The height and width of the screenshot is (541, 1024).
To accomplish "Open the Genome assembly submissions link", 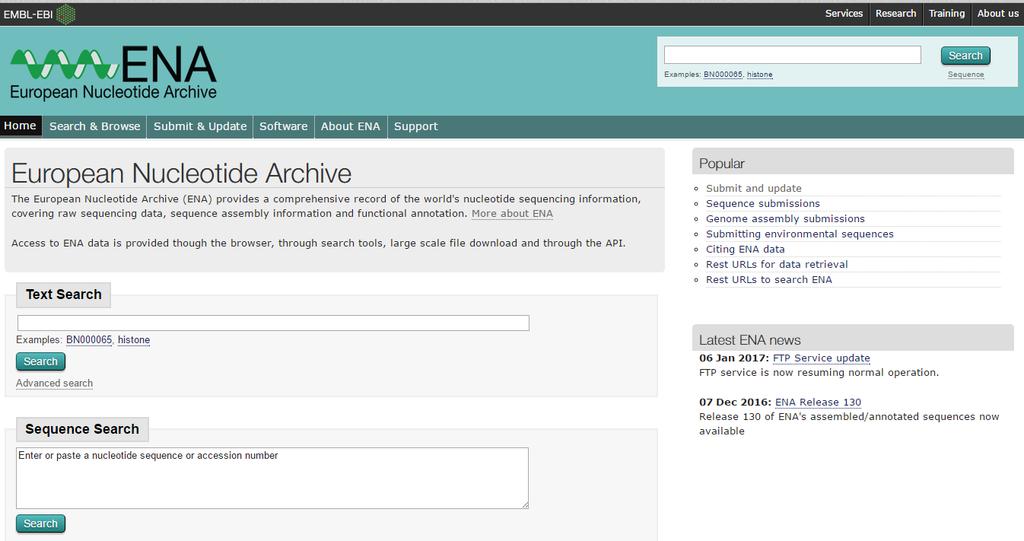I will coord(785,219).
